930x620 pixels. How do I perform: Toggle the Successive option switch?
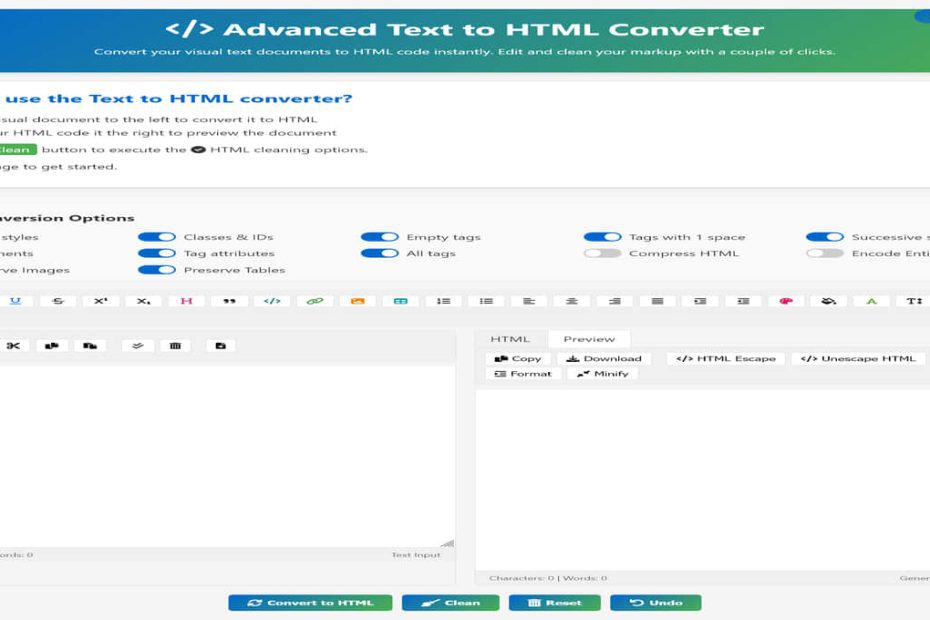[825, 237]
